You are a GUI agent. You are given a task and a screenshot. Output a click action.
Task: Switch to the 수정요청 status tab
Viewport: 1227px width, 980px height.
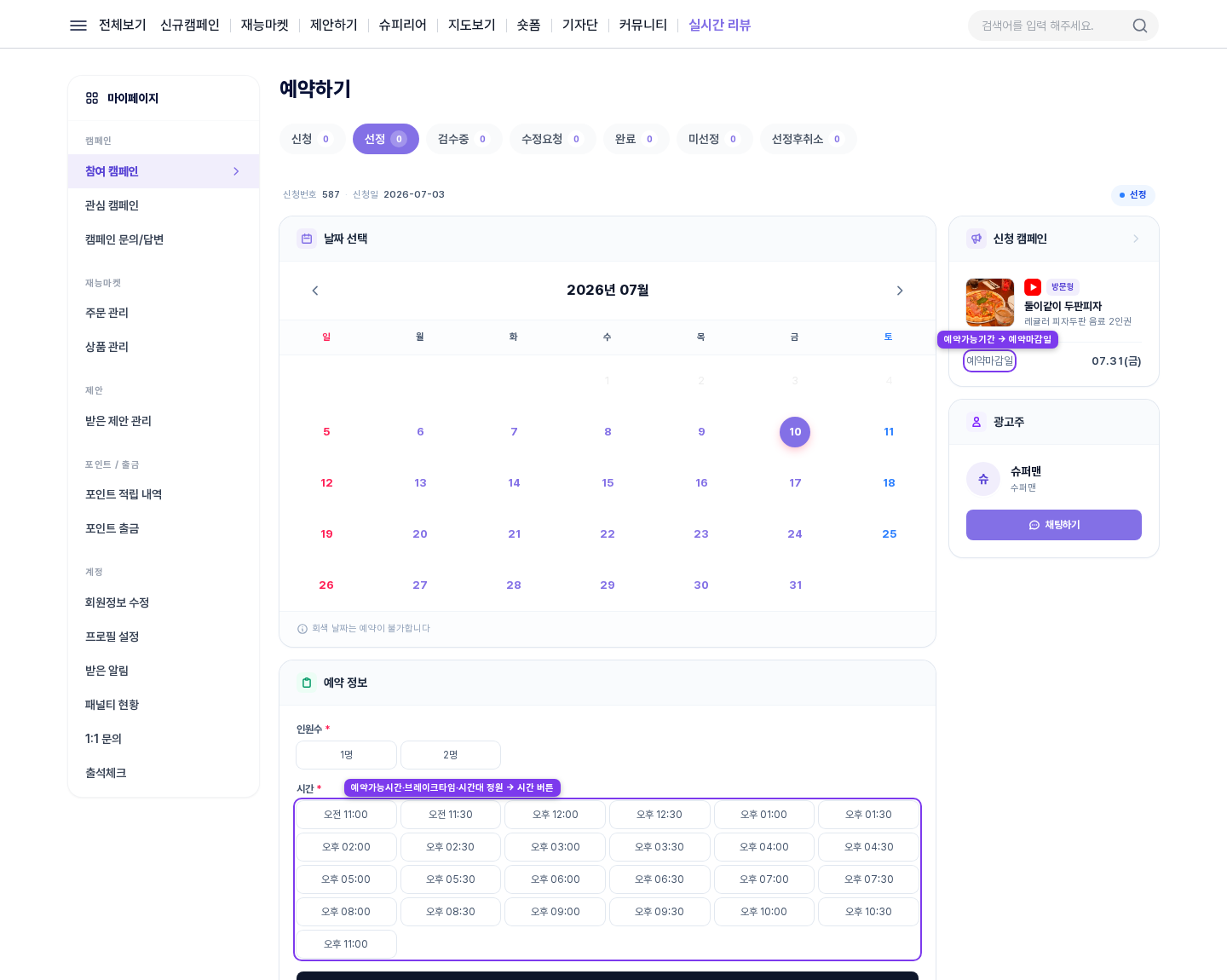(553, 139)
